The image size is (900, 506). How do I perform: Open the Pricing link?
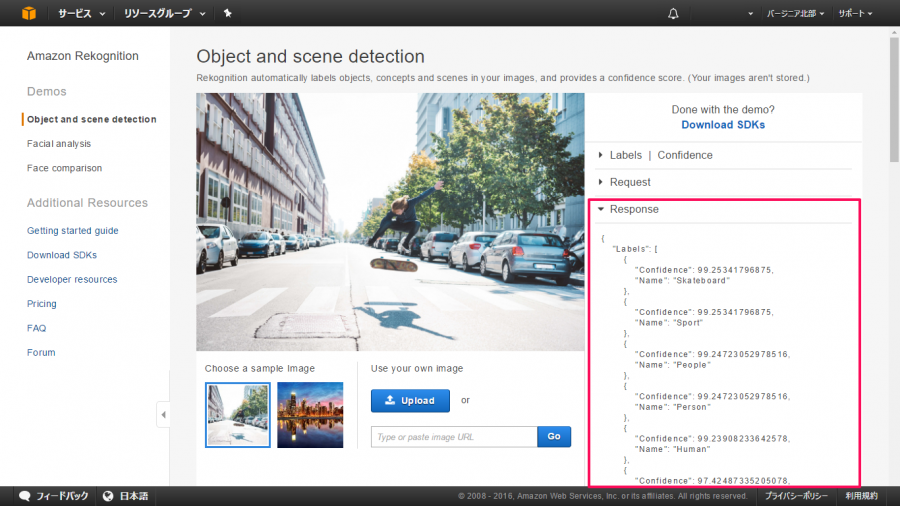41,304
